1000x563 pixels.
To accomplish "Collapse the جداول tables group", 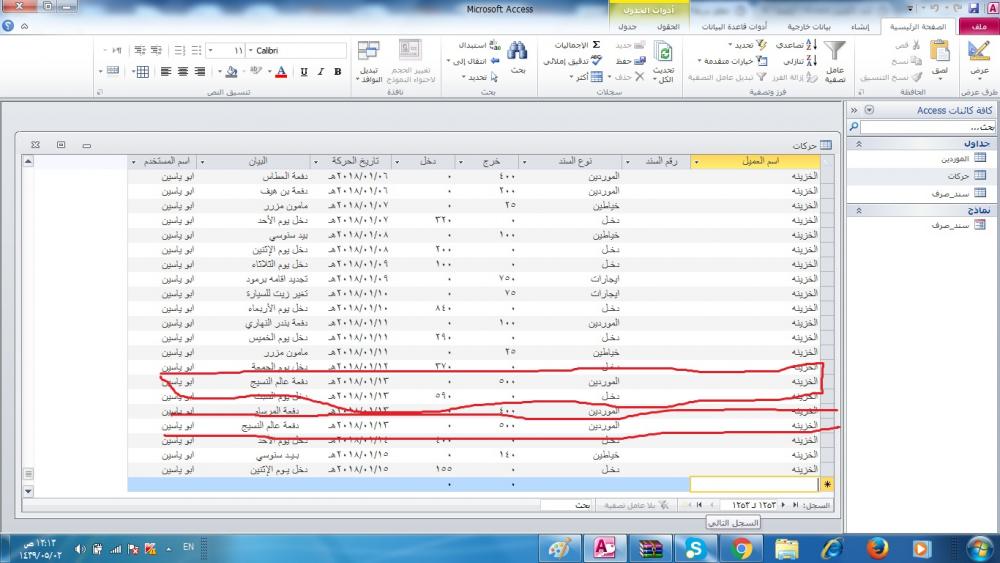I will pos(858,144).
